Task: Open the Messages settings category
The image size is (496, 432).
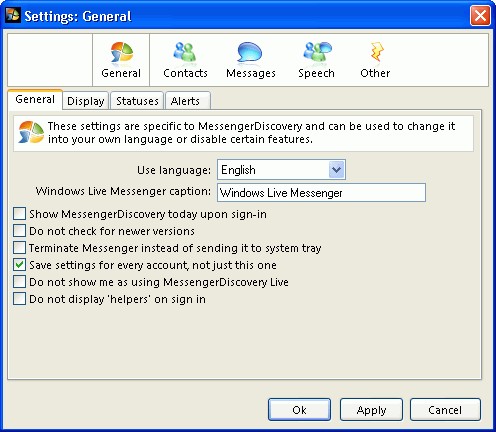Action: click(x=251, y=60)
